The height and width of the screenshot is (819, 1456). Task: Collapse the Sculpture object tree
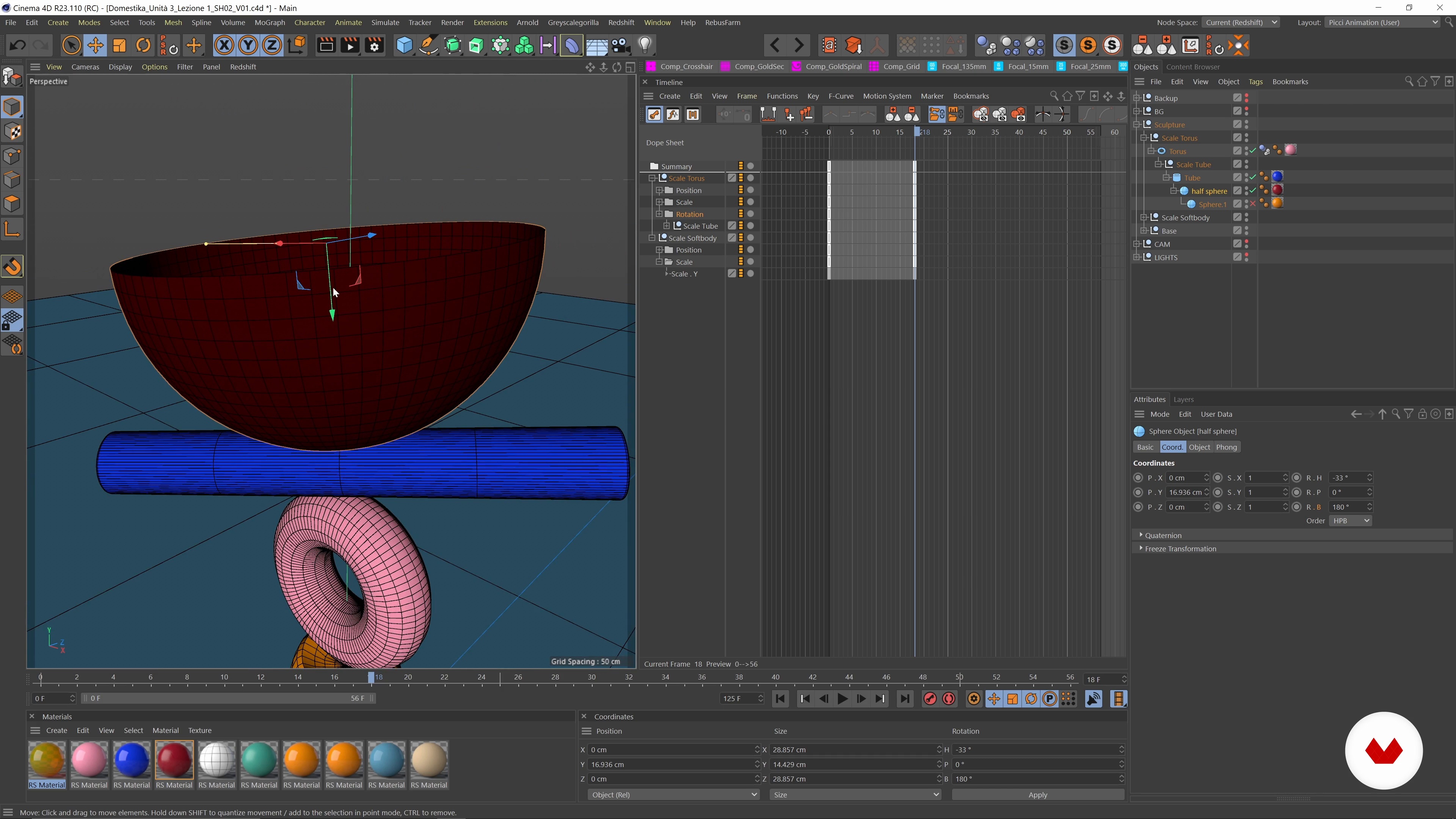coord(1137,124)
